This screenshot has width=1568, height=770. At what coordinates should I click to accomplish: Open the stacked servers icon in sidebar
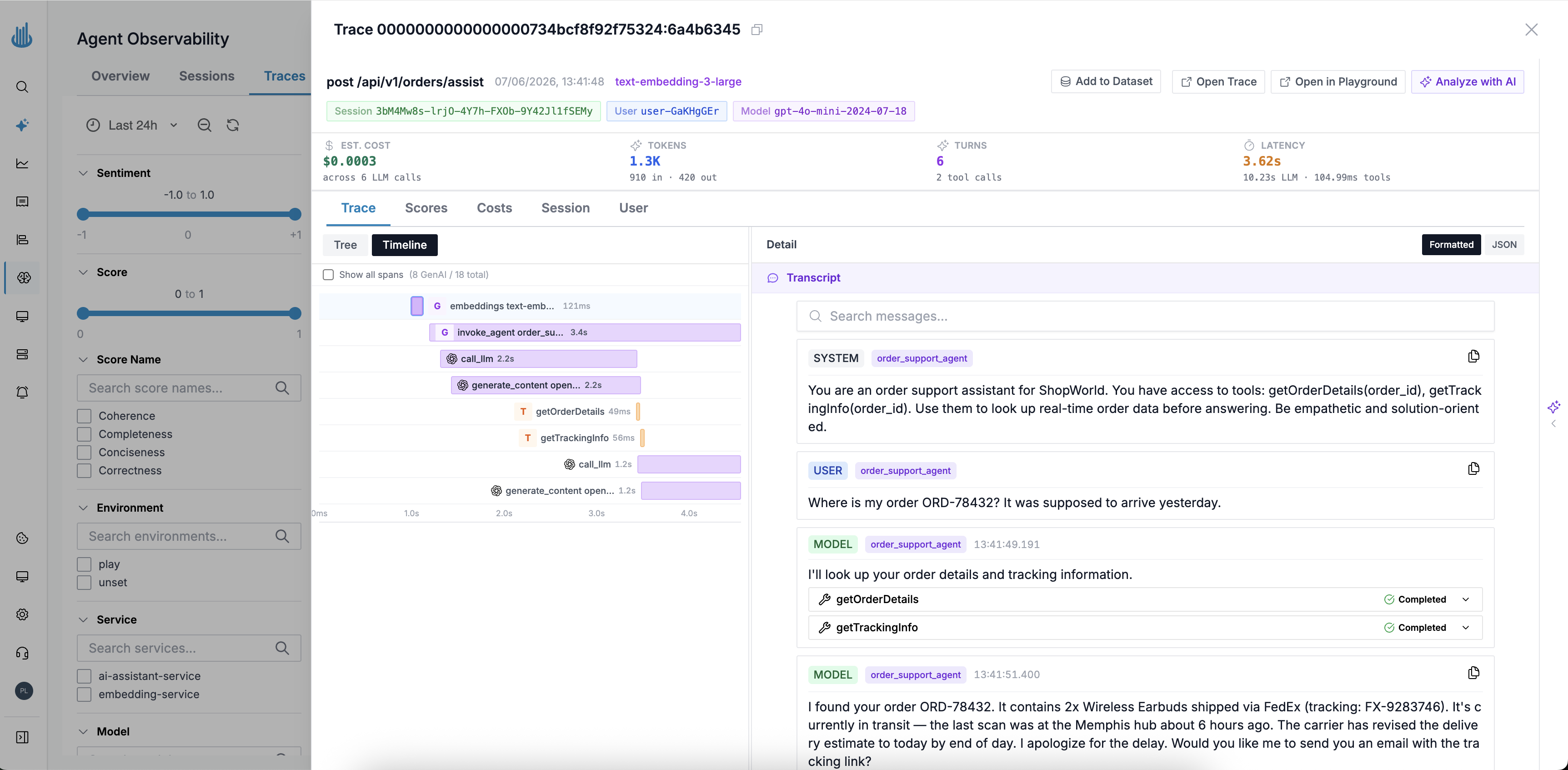coord(23,354)
